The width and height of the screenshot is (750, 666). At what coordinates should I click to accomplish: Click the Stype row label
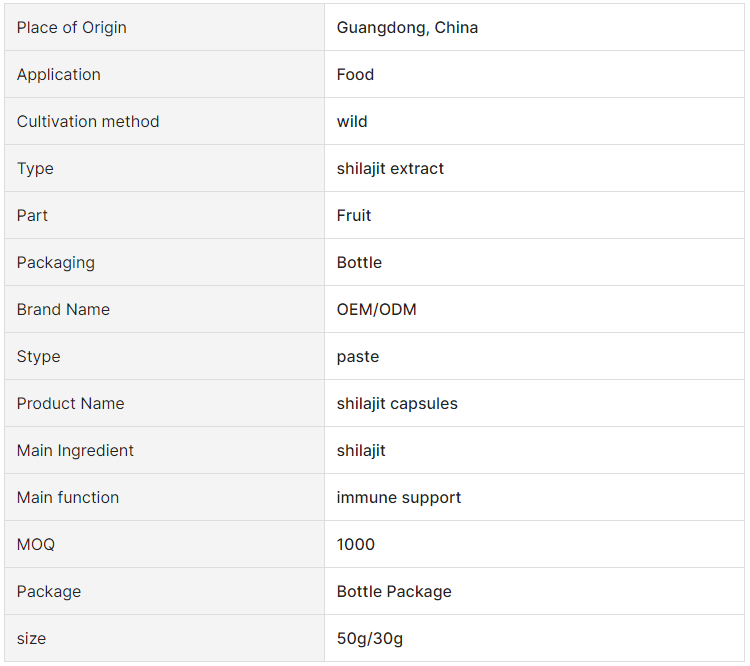point(39,356)
